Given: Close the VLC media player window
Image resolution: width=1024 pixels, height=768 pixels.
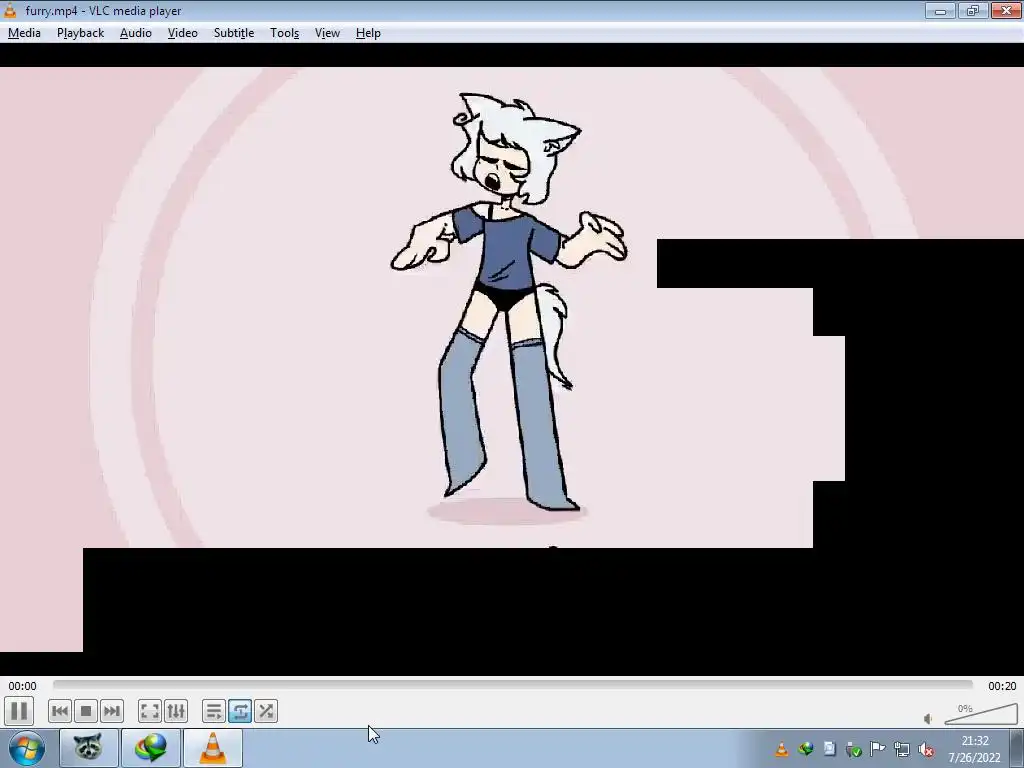Looking at the screenshot, I should click(1006, 10).
